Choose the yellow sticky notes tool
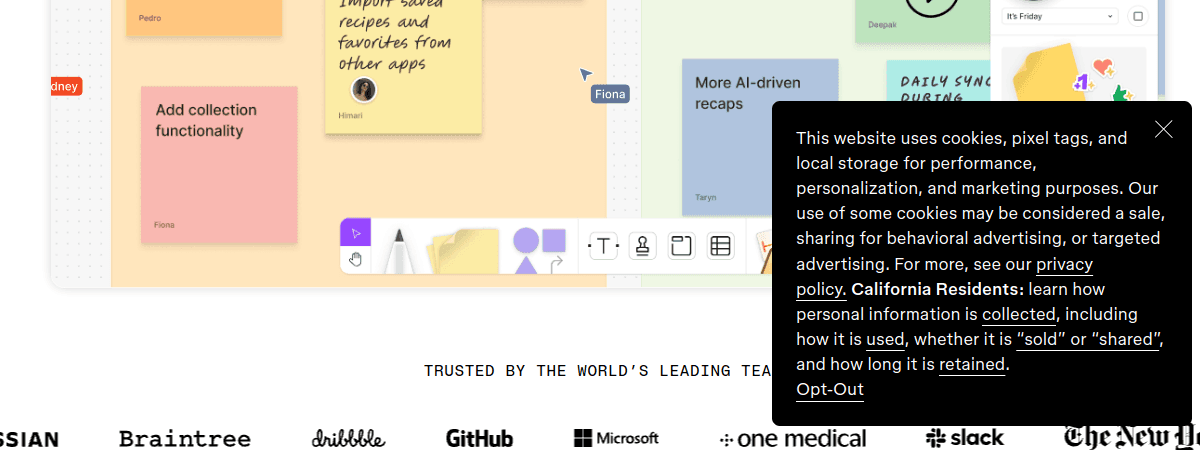 click(463, 250)
